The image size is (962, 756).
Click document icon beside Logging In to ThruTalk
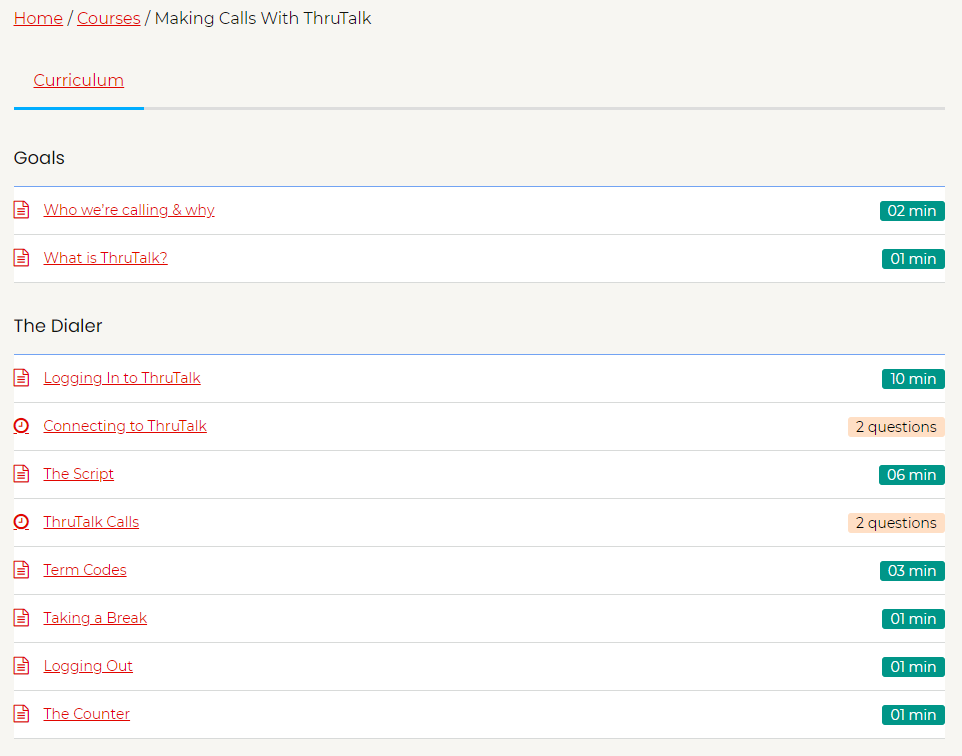pos(21,378)
